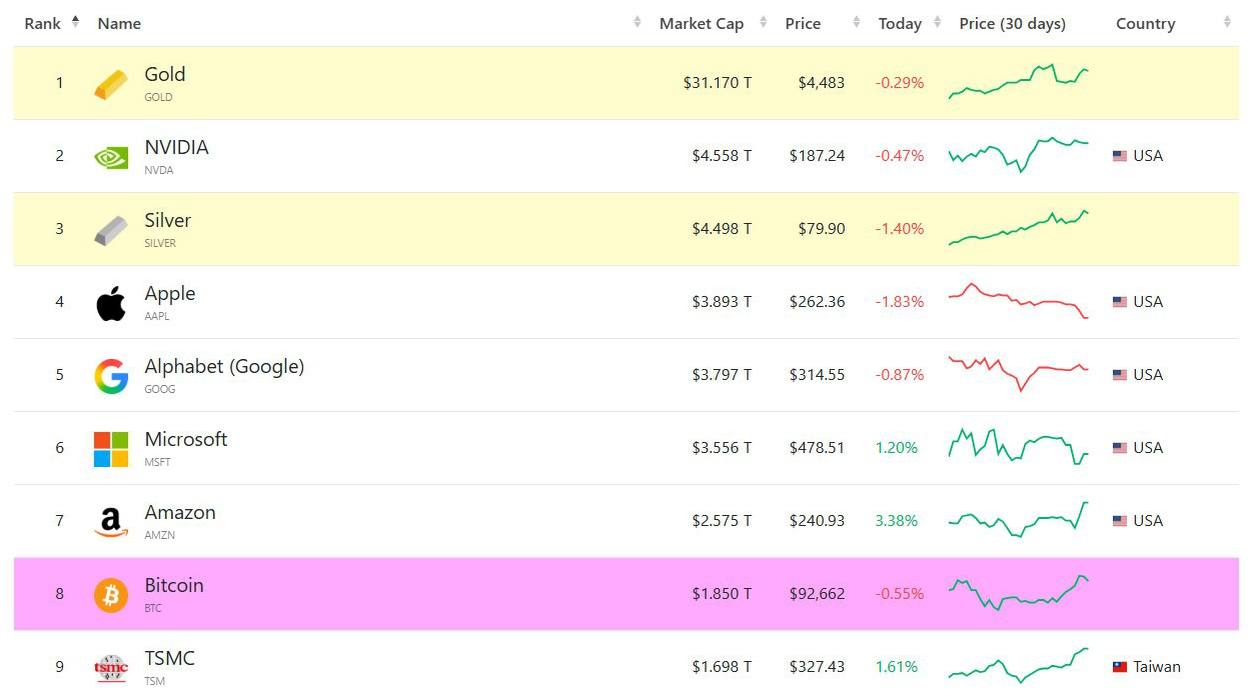Viewport: 1252px width, 700px height.
Task: Click the TSMC logo icon
Action: [111, 667]
